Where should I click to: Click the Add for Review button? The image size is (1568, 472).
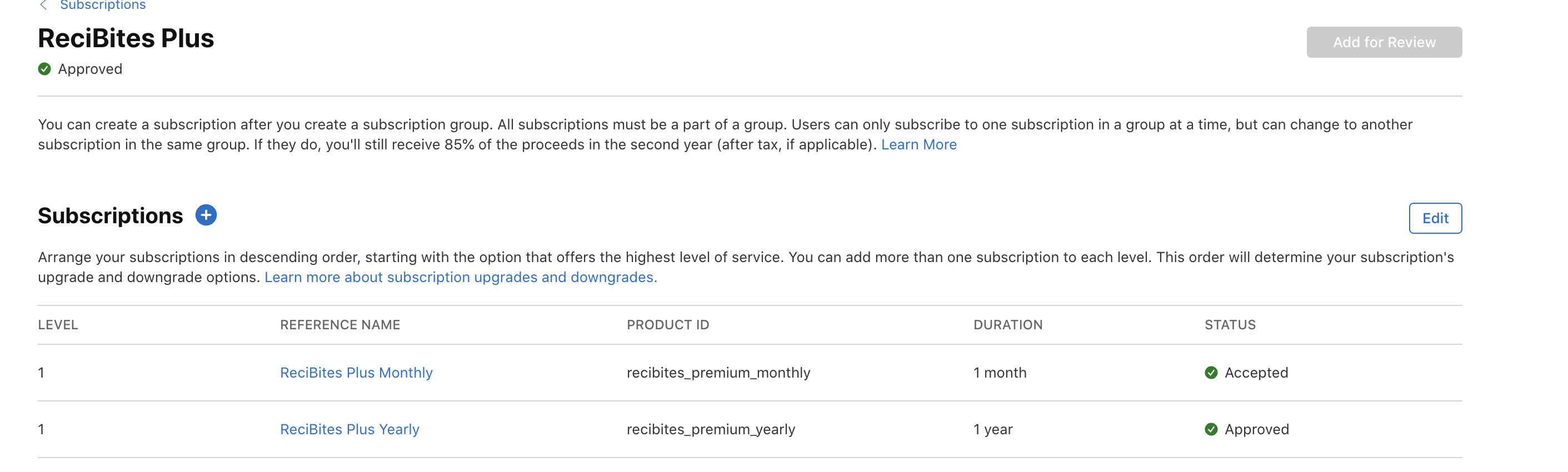(1384, 43)
